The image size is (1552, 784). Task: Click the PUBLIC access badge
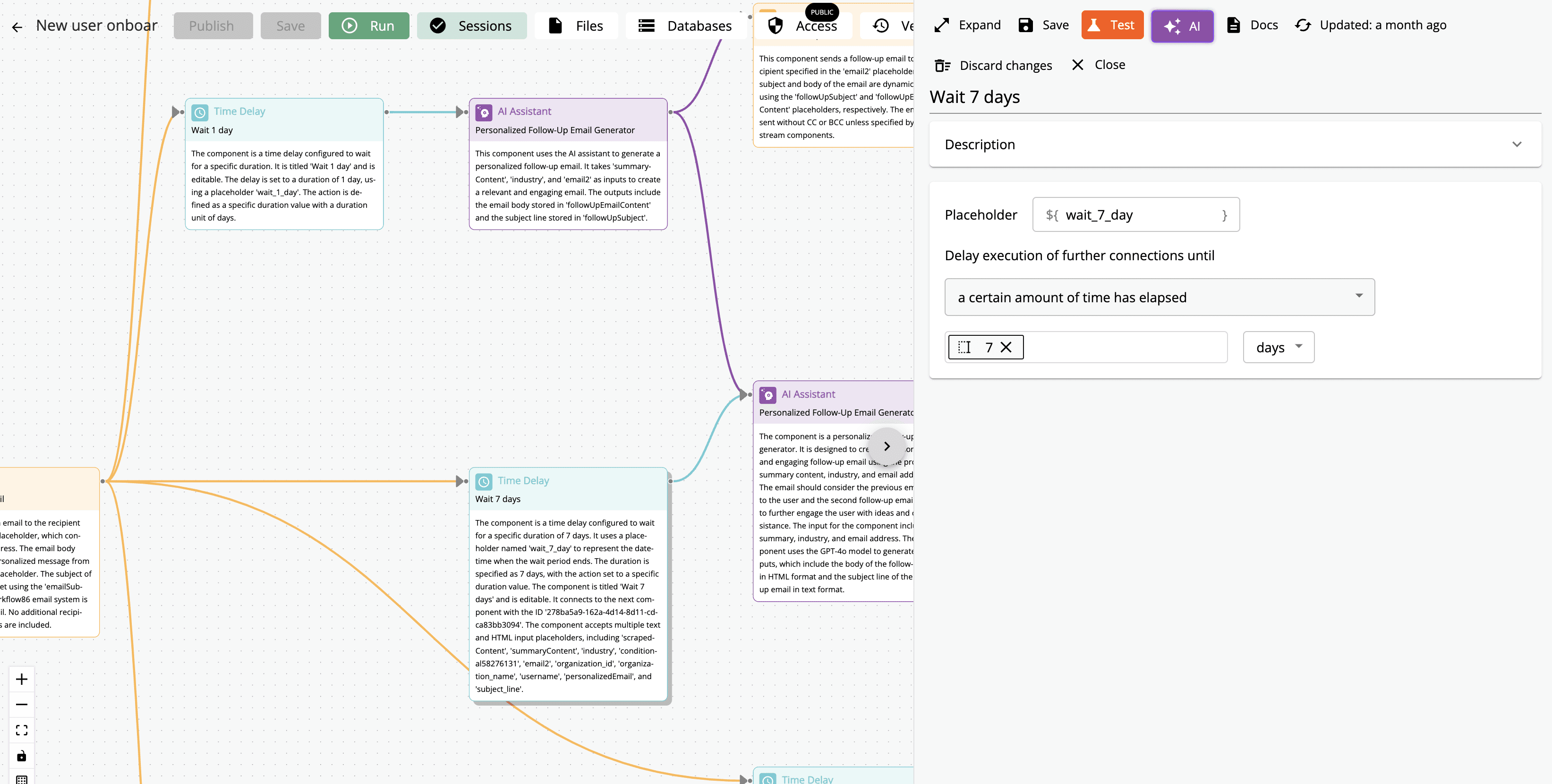click(821, 12)
